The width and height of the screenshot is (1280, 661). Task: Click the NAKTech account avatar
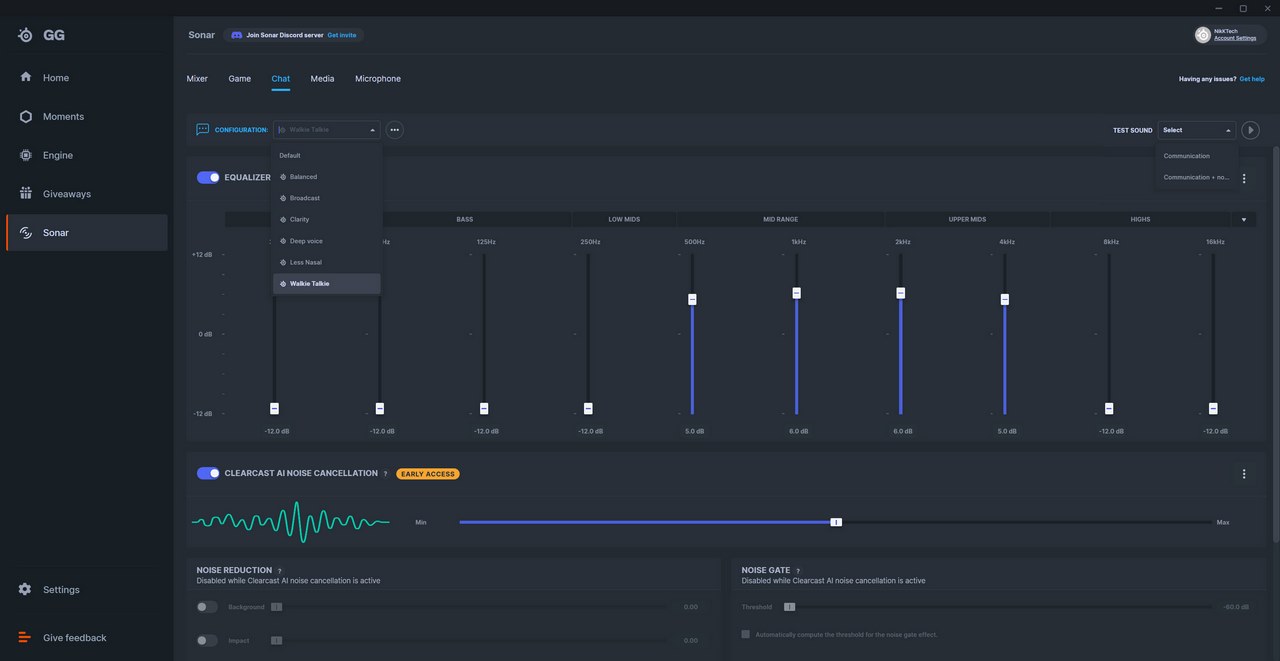pos(1203,35)
